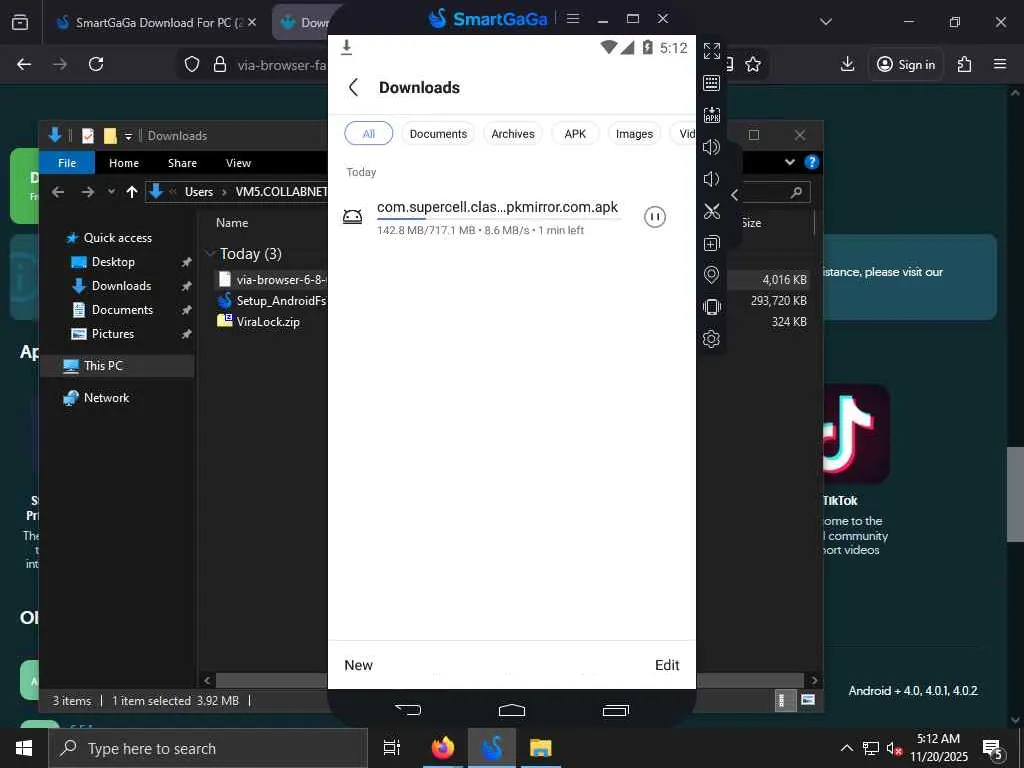Open the multi-instance plus icon in SmartGaGa sidebar

711,243
